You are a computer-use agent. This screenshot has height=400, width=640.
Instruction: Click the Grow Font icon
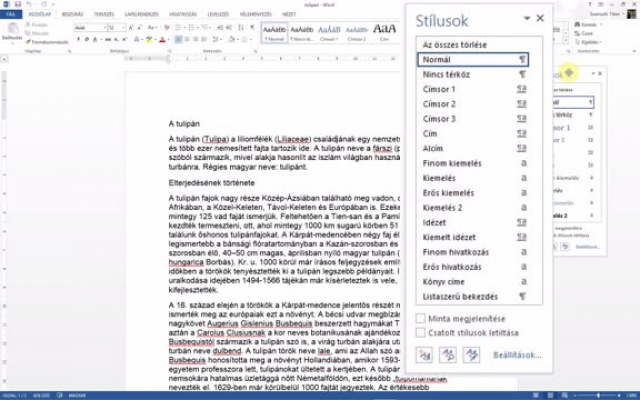click(x=131, y=28)
